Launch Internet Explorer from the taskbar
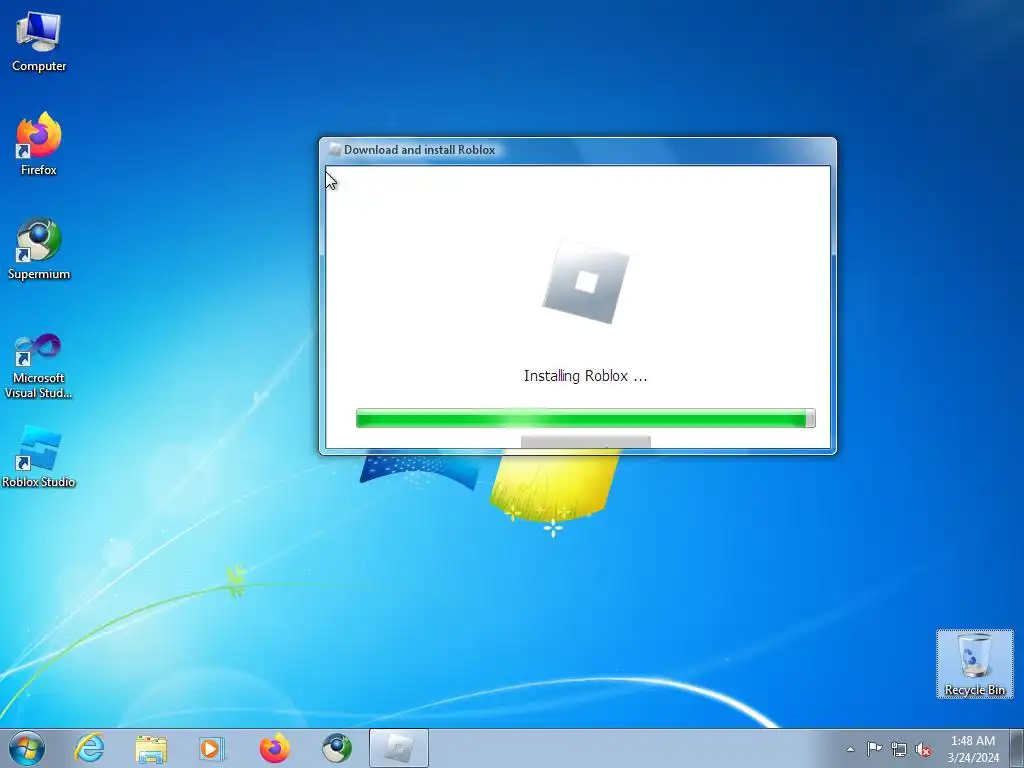1024x768 pixels. pyautogui.click(x=89, y=748)
